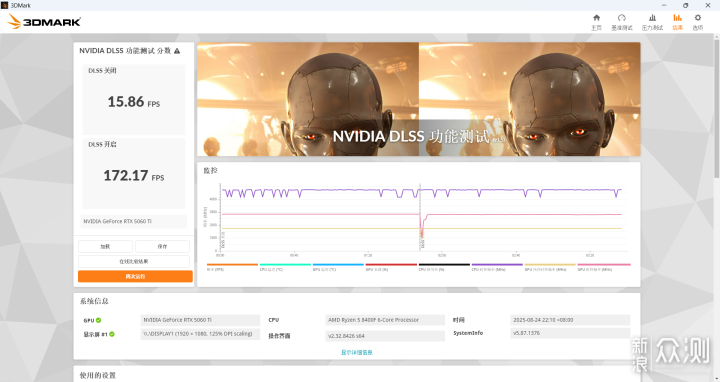
Task: Open Options (选项) gear icon
Action: (x=698, y=22)
